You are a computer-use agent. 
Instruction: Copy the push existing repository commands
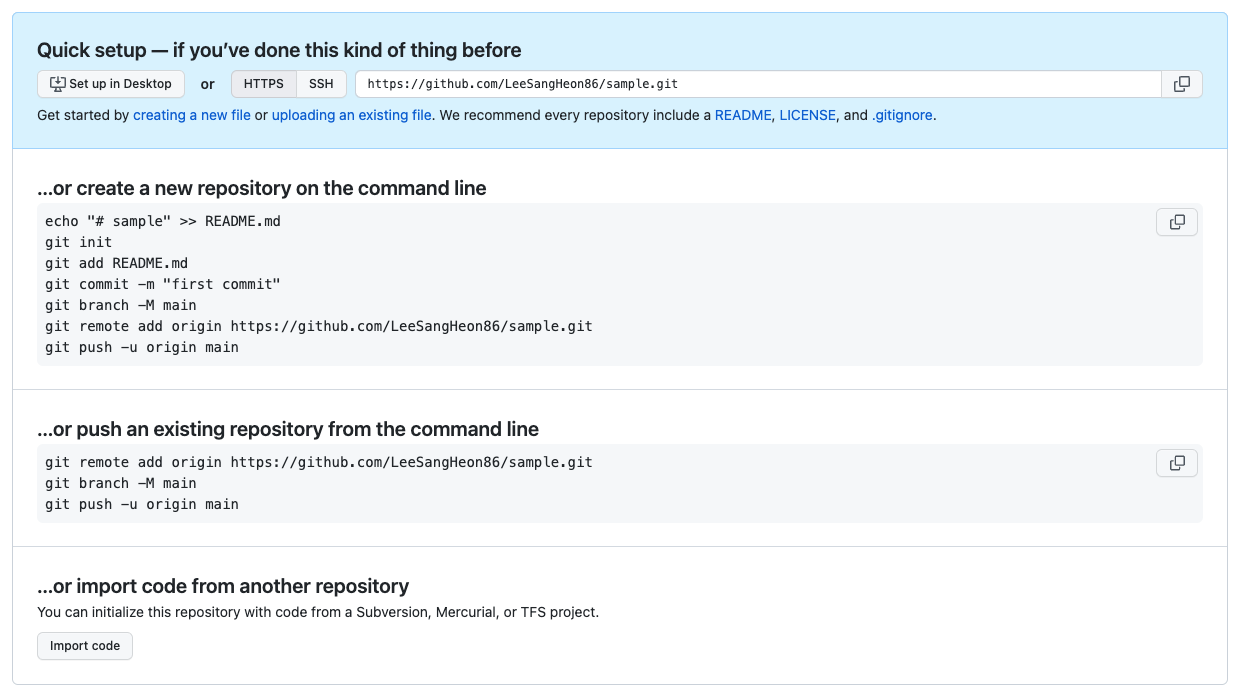[1176, 463]
